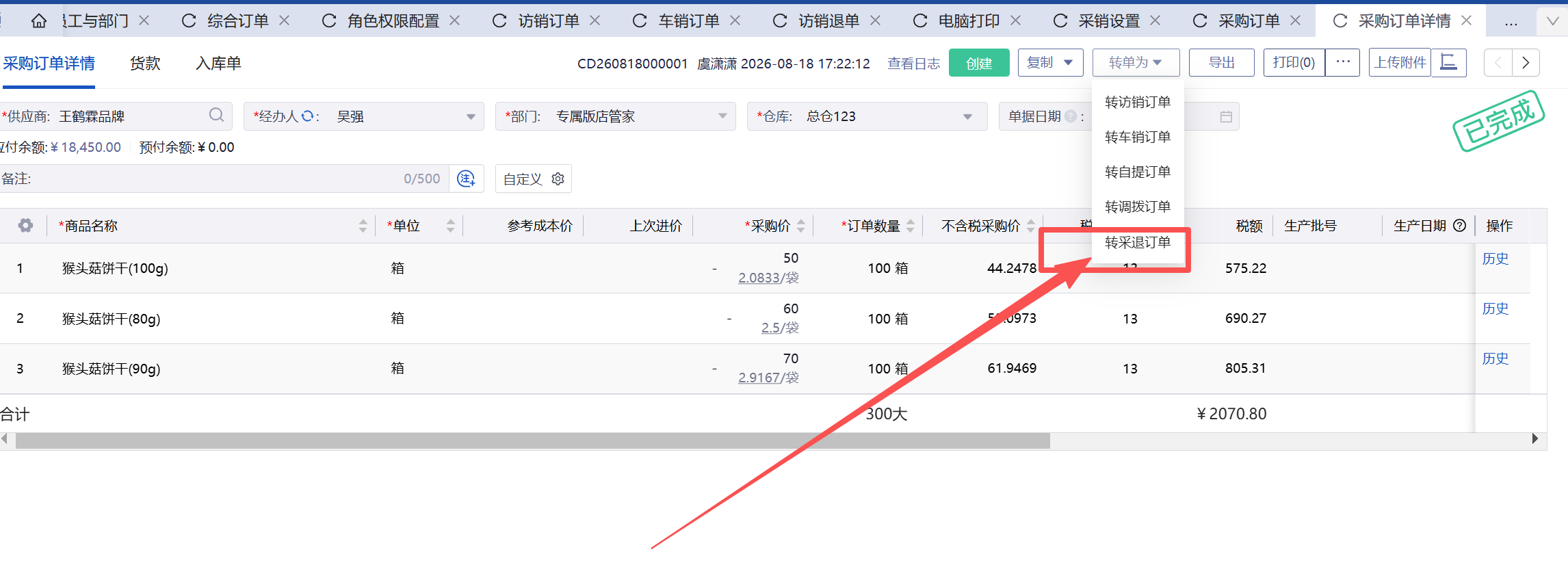This screenshot has height=580, width=1568.
Task: Open the 经办人 dropdown showing 吴强
Action: click(x=364, y=116)
